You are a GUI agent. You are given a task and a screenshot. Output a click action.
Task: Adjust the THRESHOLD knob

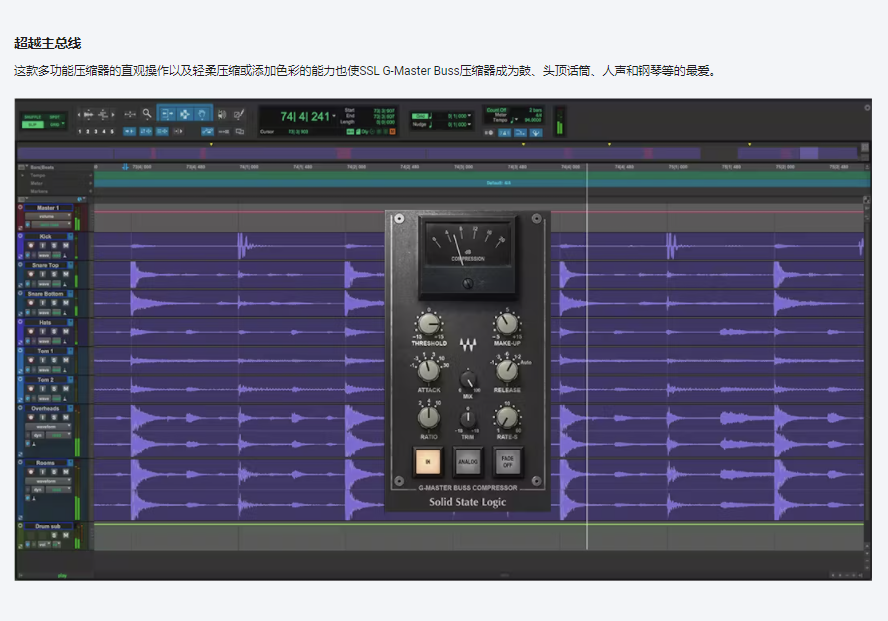(x=429, y=324)
